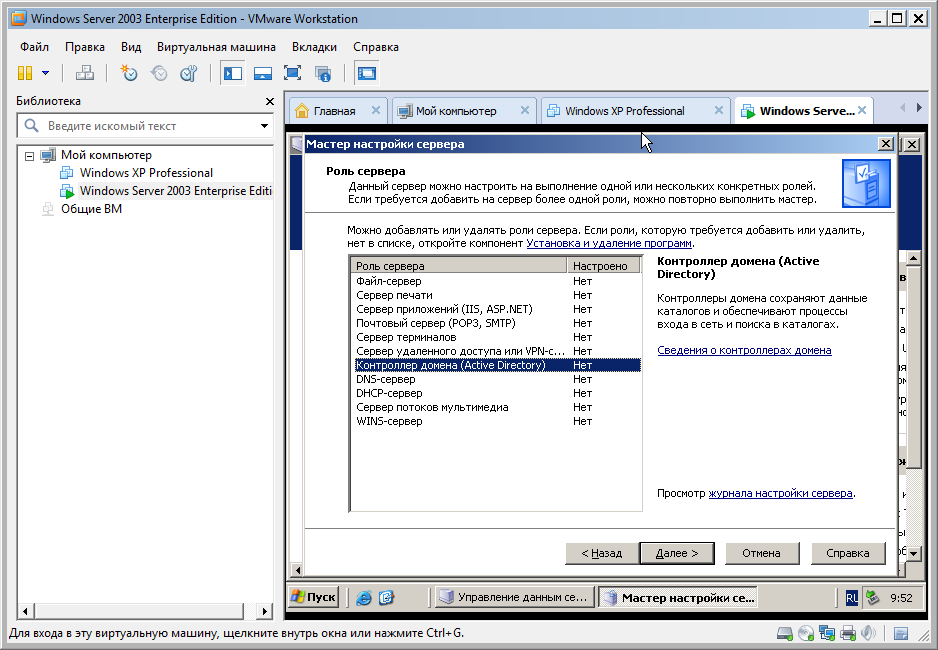
Task: Select DNS-сервер role row
Action: [x=497, y=379]
